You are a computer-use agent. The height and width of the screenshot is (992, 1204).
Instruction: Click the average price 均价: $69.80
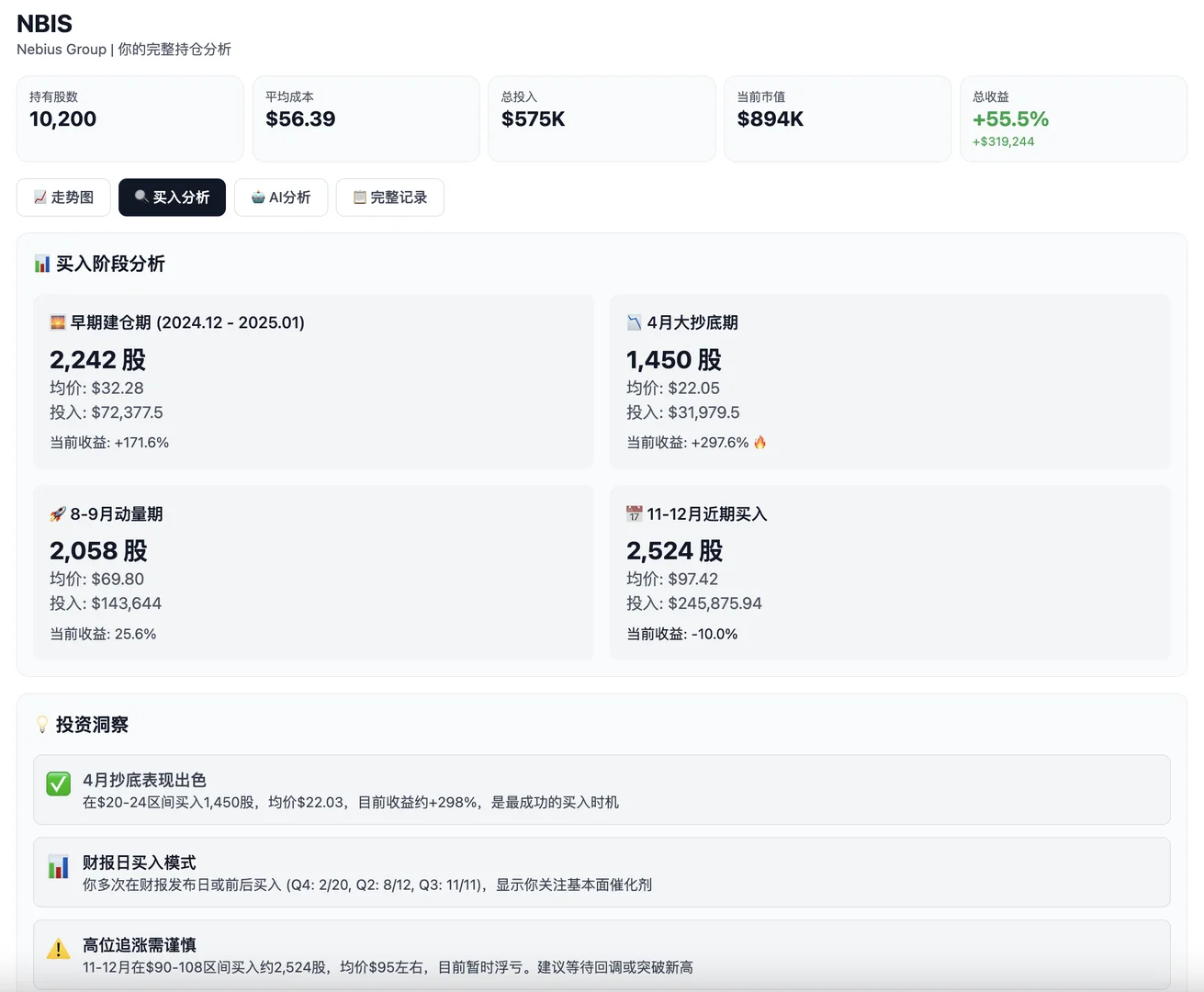click(x=96, y=580)
